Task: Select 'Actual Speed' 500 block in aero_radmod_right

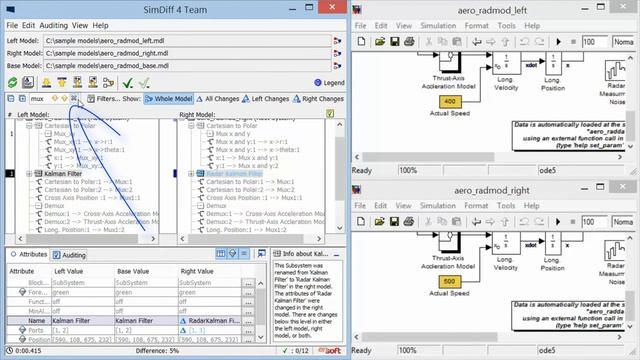Action: (449, 281)
